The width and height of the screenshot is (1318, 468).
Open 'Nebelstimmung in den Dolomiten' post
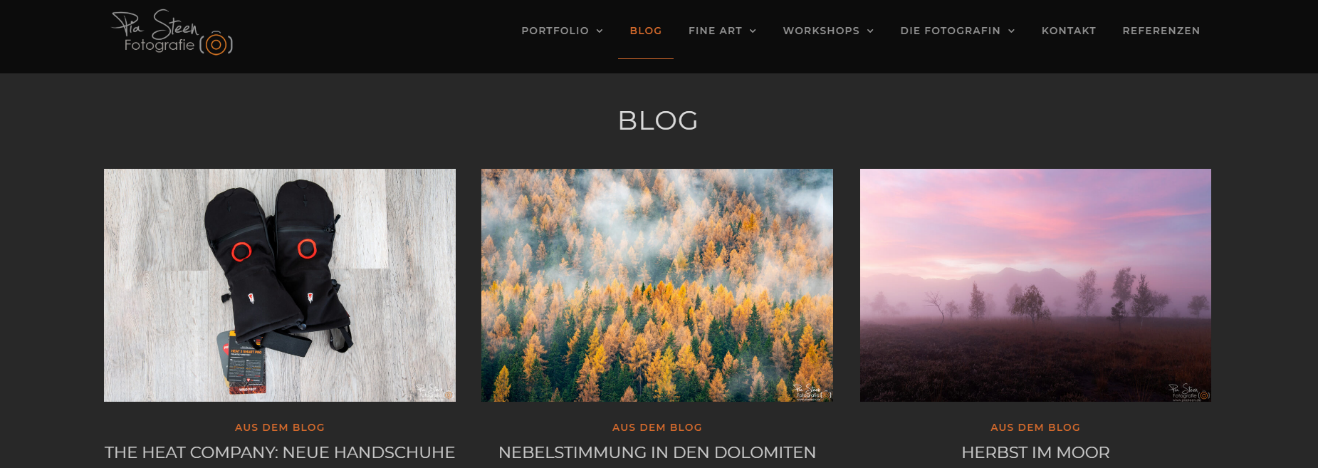[x=657, y=453]
